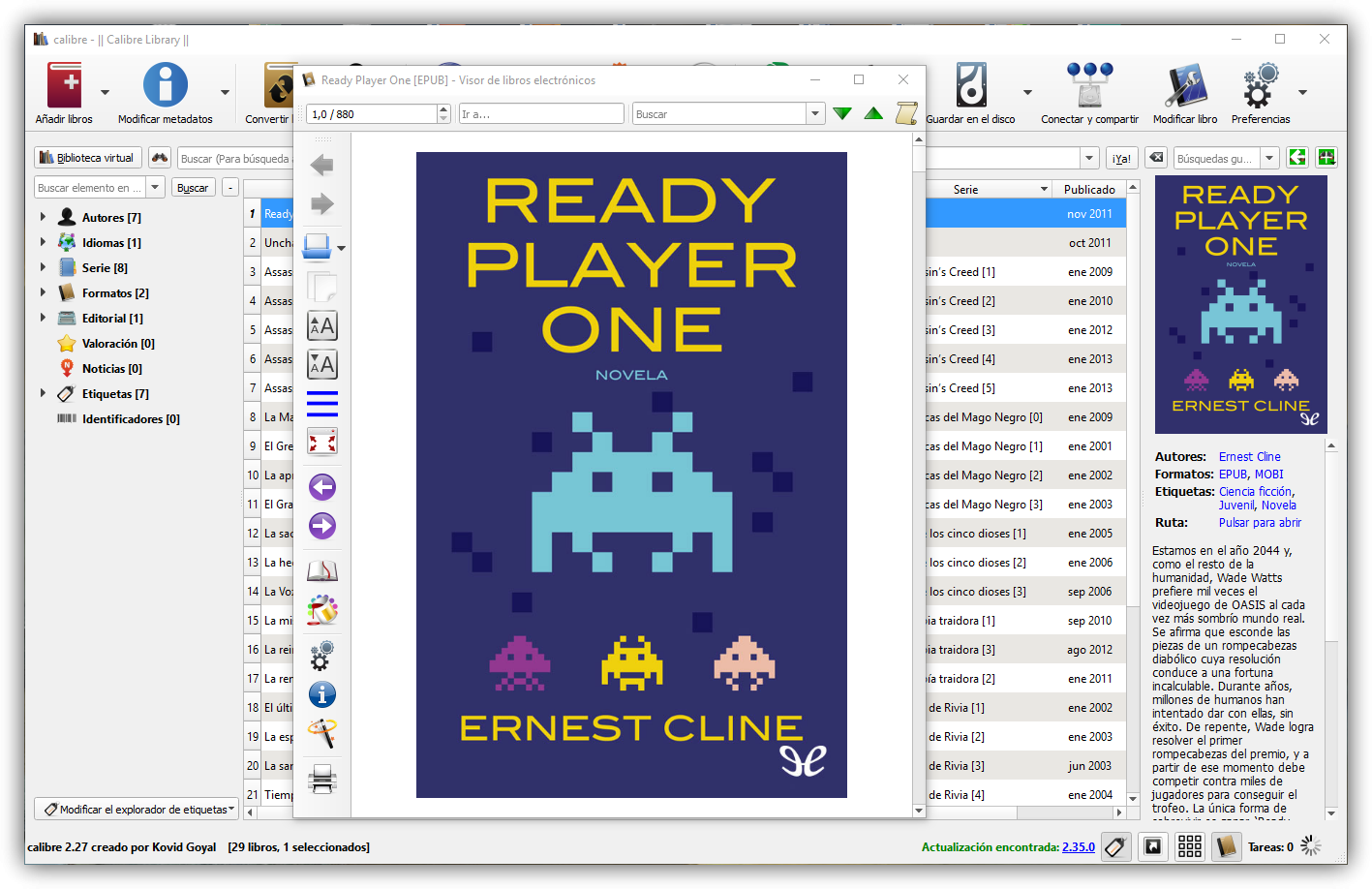1372x889 pixels.
Task: Increase font size in the viewer
Action: tap(322, 325)
